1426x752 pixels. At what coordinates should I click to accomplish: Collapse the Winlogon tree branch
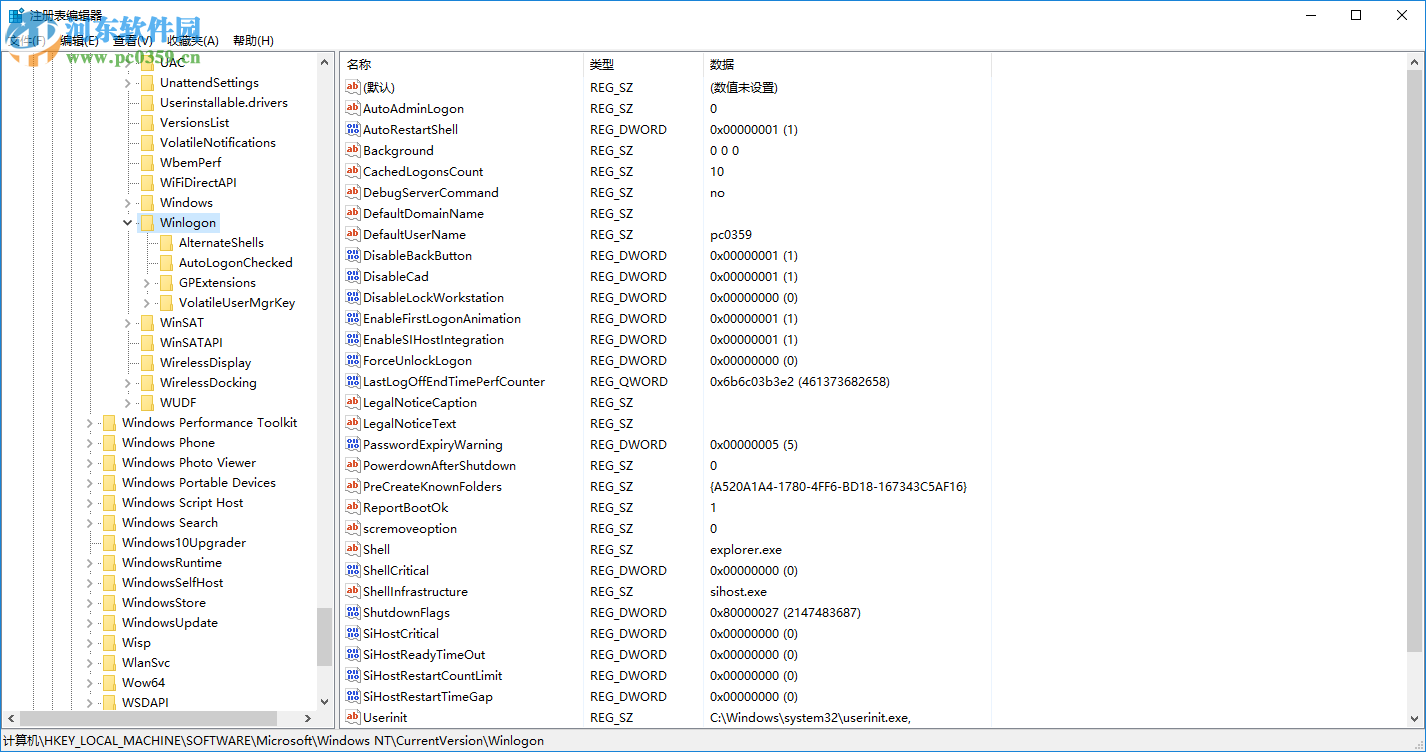pos(126,222)
